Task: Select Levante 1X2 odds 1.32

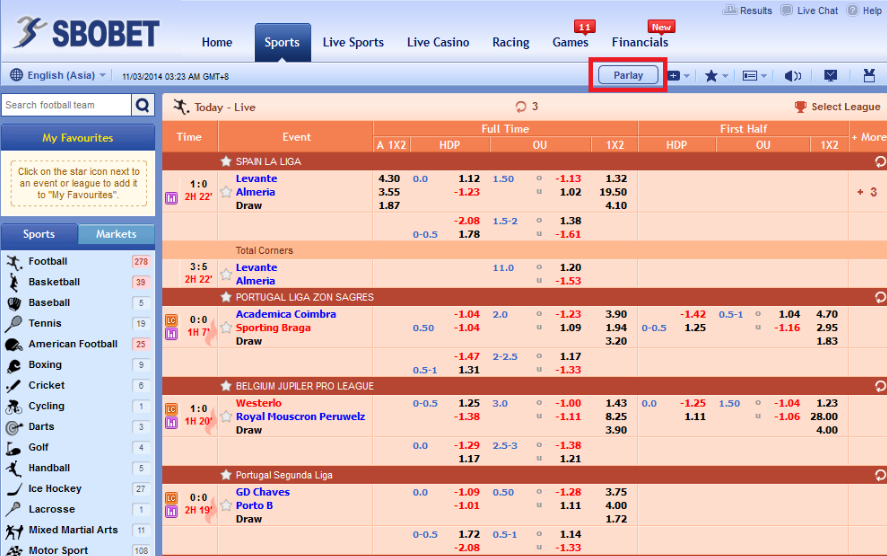Action: (x=616, y=179)
